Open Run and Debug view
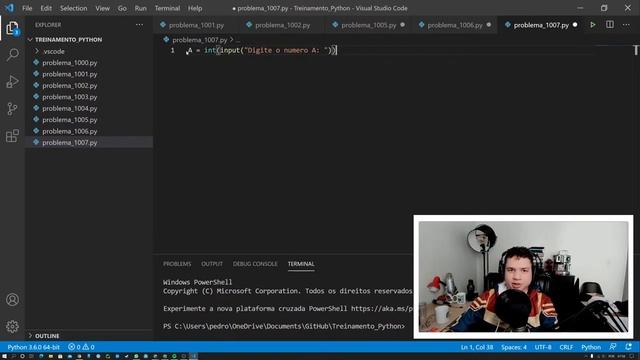Screen dimensions: 640x360 pos(12,82)
